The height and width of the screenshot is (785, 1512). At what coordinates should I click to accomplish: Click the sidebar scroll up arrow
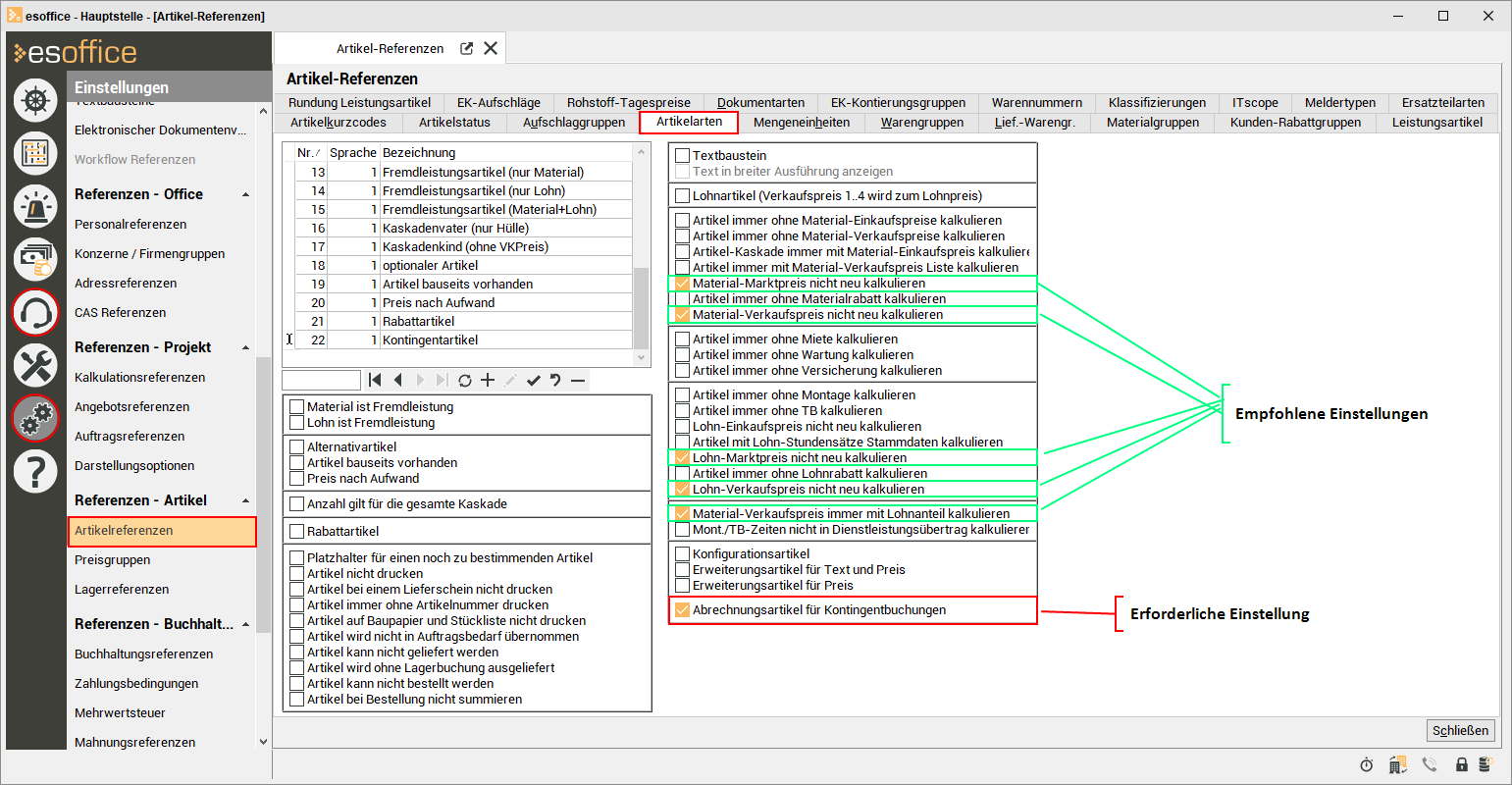[x=263, y=110]
